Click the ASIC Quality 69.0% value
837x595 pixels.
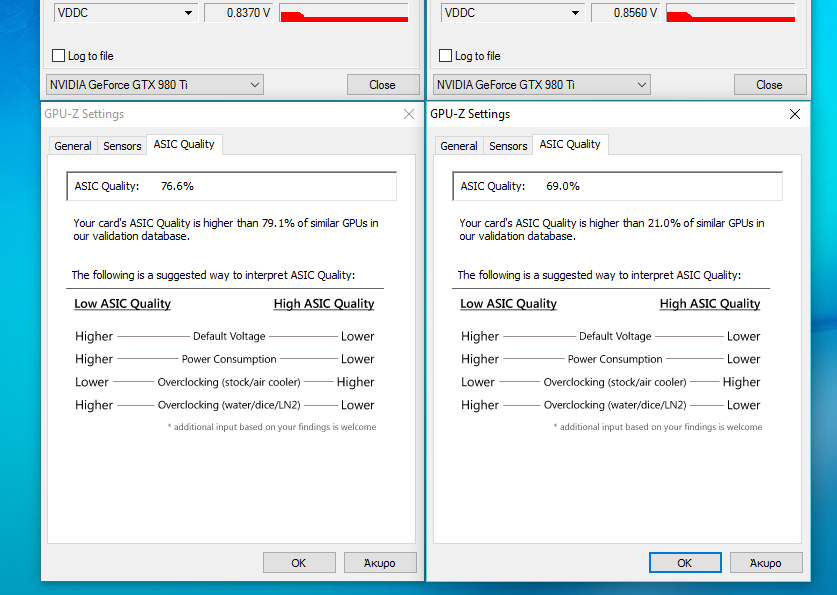click(x=563, y=186)
